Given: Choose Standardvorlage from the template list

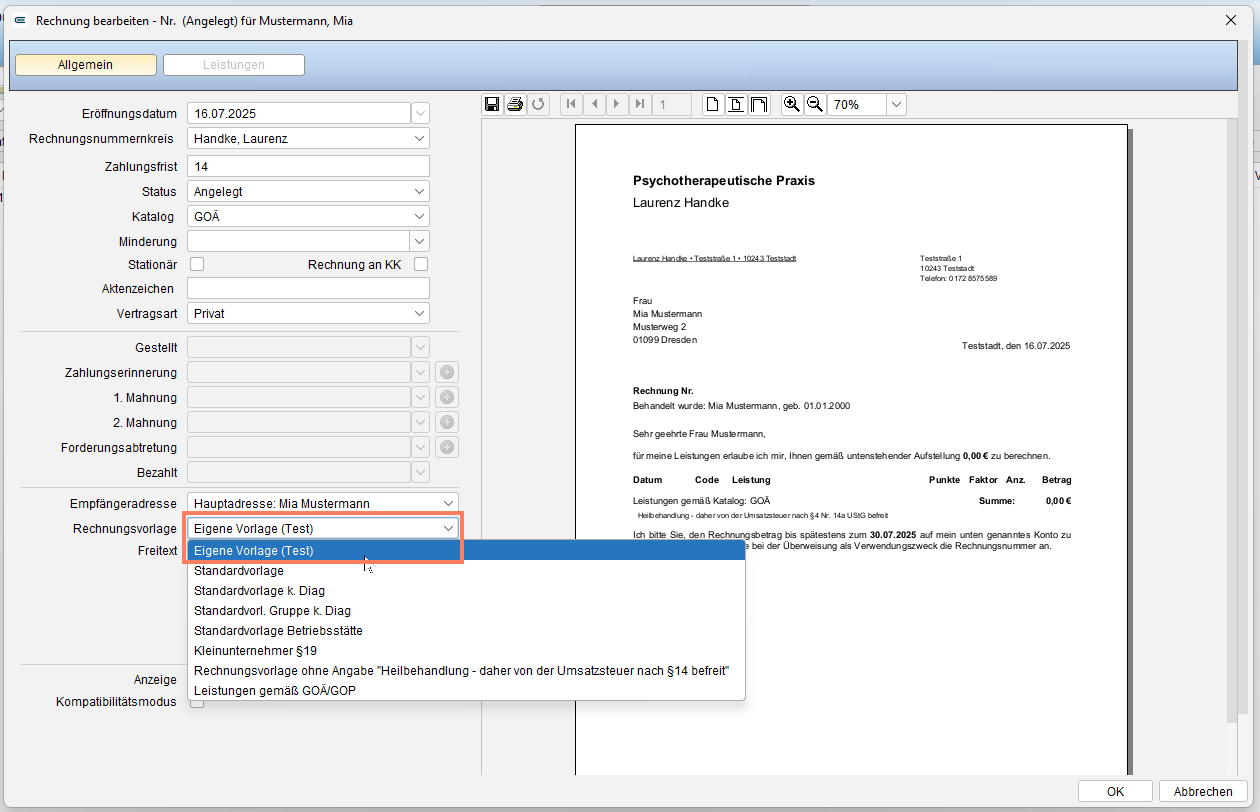Looking at the screenshot, I should pyautogui.click(x=466, y=571).
